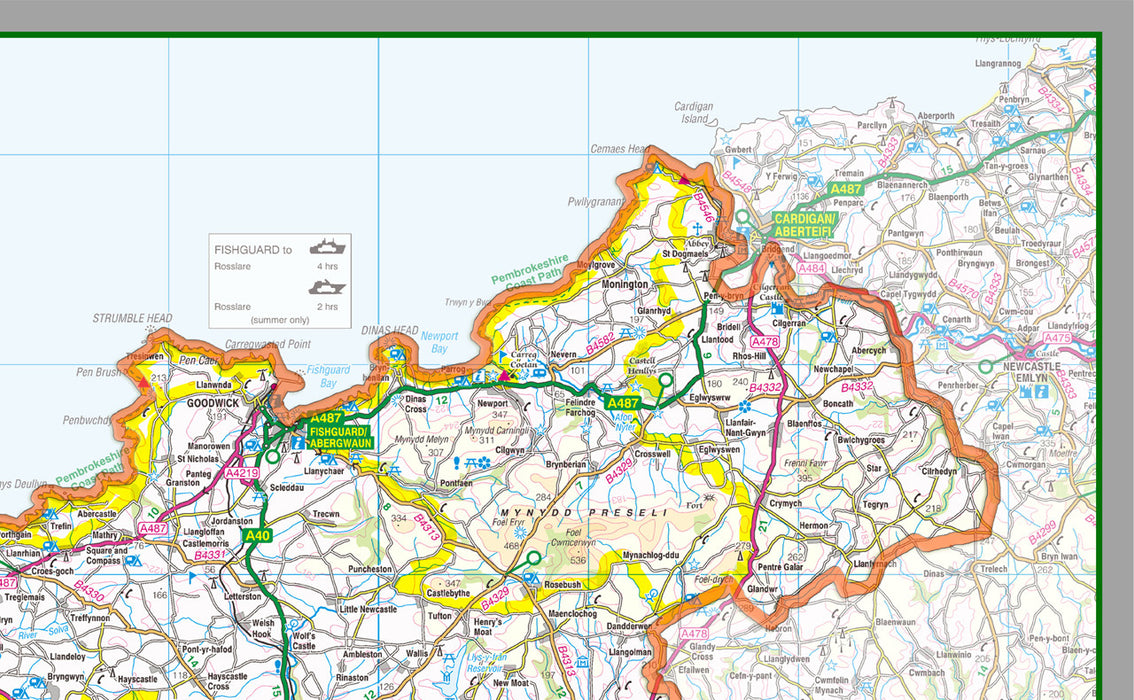The height and width of the screenshot is (700, 1134).
Task: Select the blue castle icon above Cilgerran
Action: (778, 309)
